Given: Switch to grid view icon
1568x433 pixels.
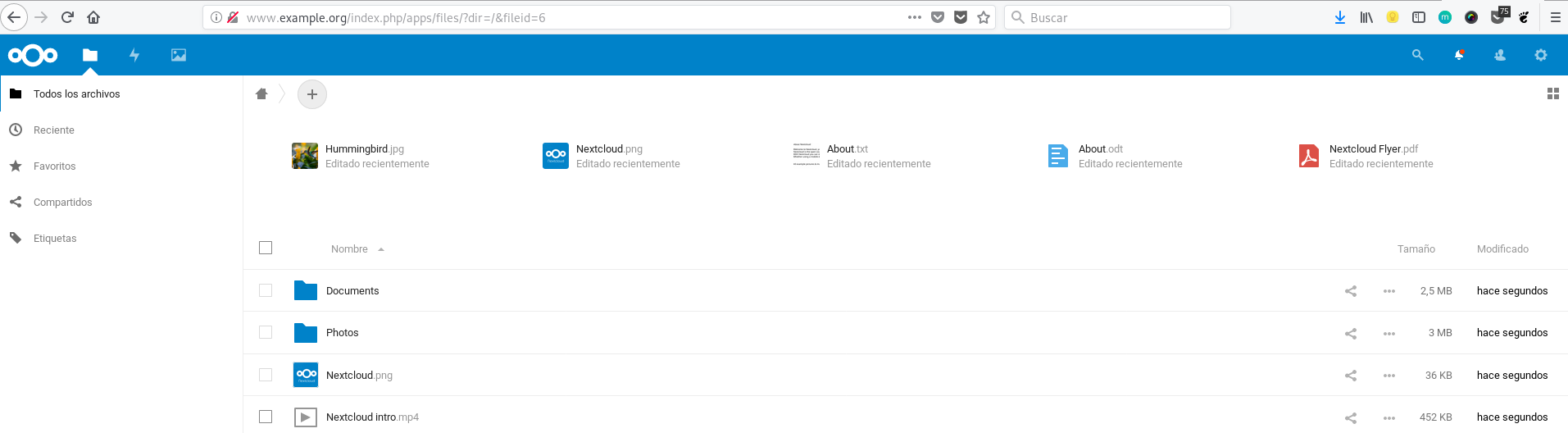Looking at the screenshot, I should (1552, 94).
